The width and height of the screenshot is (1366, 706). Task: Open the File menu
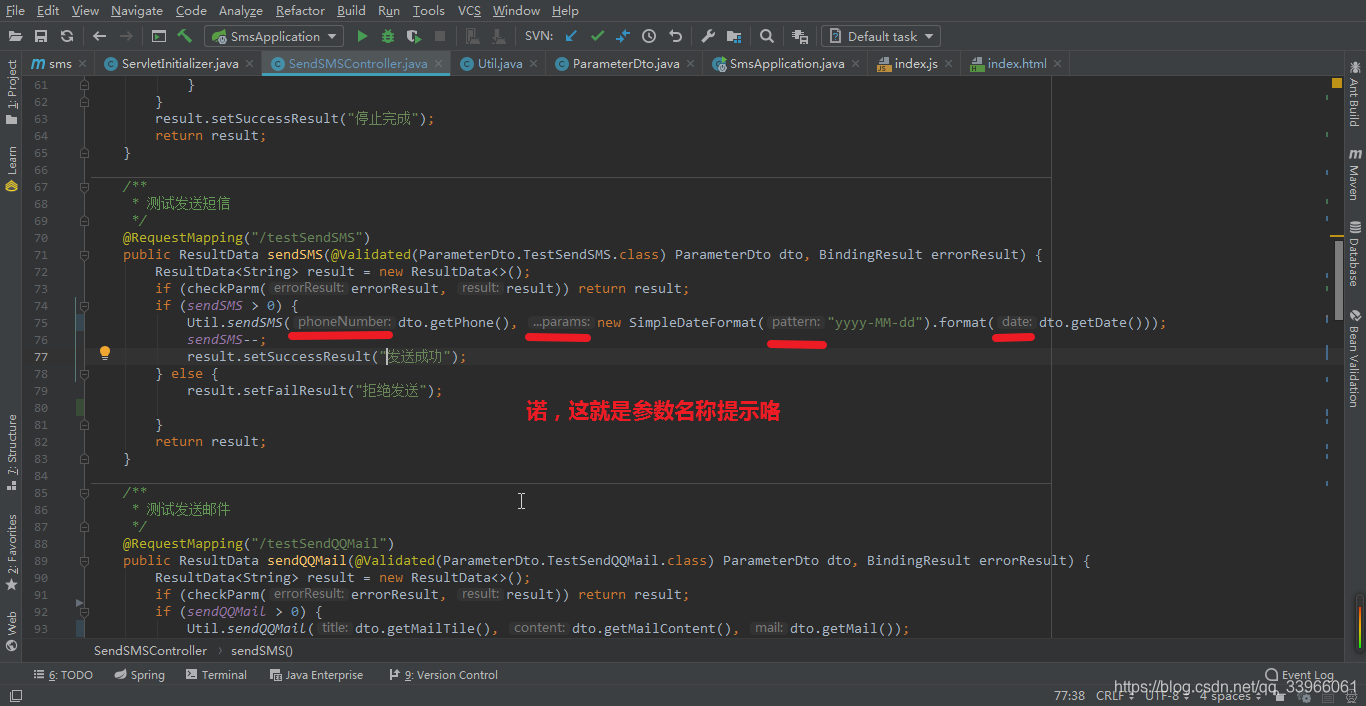pyautogui.click(x=15, y=10)
